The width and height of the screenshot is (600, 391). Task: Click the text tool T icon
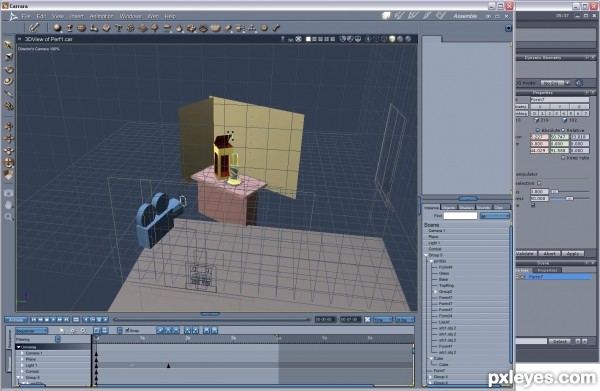point(118,28)
